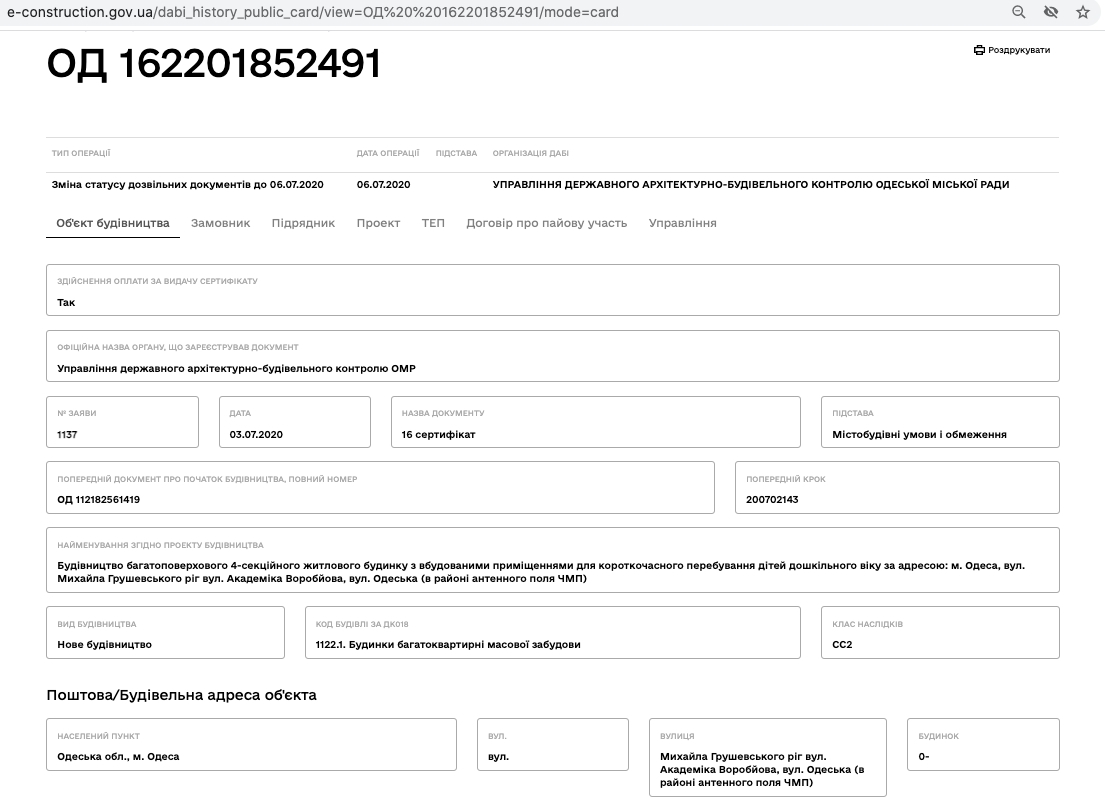
Task: Click the 'вул.' street type value
Action: [498, 757]
